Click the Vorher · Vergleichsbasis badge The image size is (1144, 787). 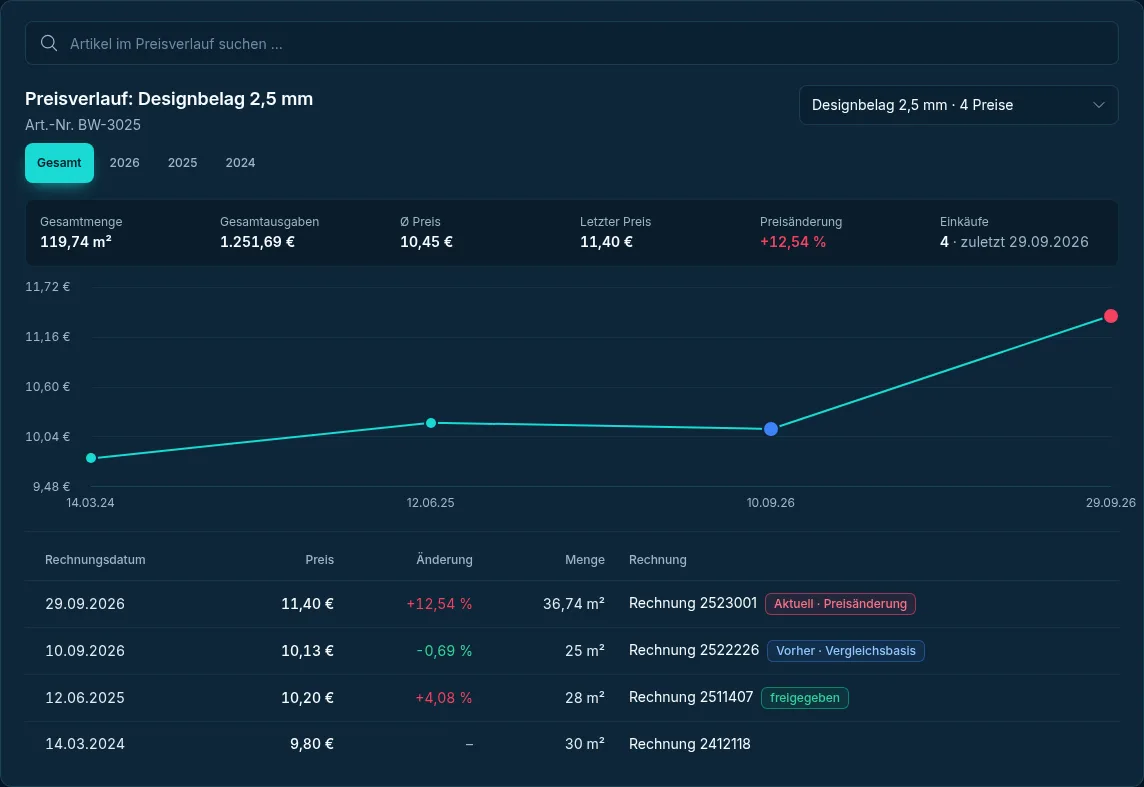click(846, 651)
